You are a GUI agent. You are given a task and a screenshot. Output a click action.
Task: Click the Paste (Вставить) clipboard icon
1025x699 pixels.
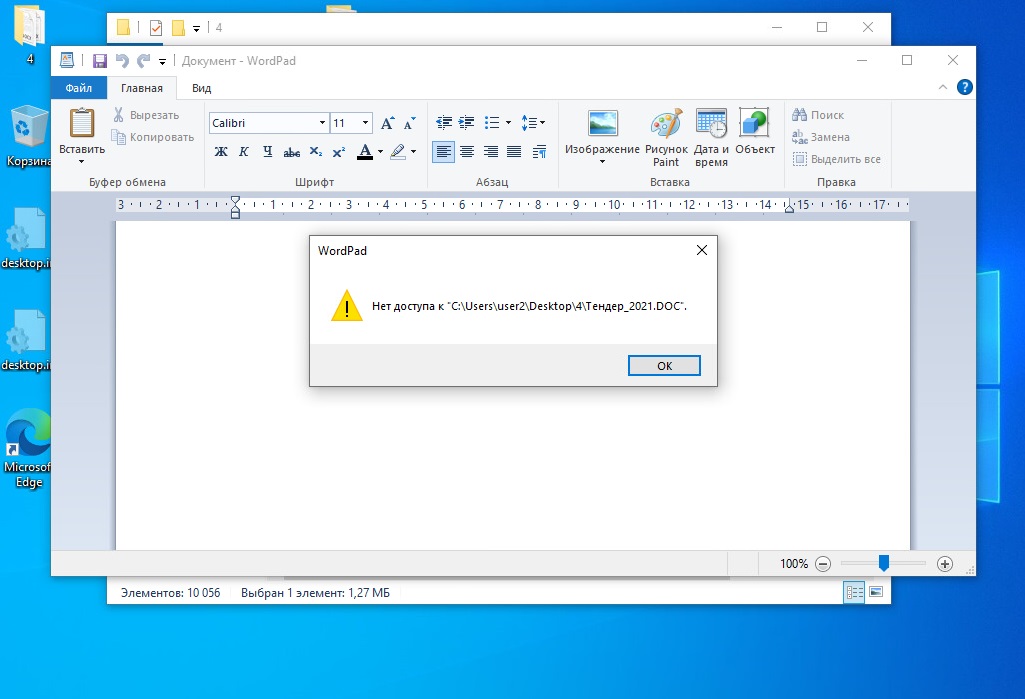pos(81,124)
